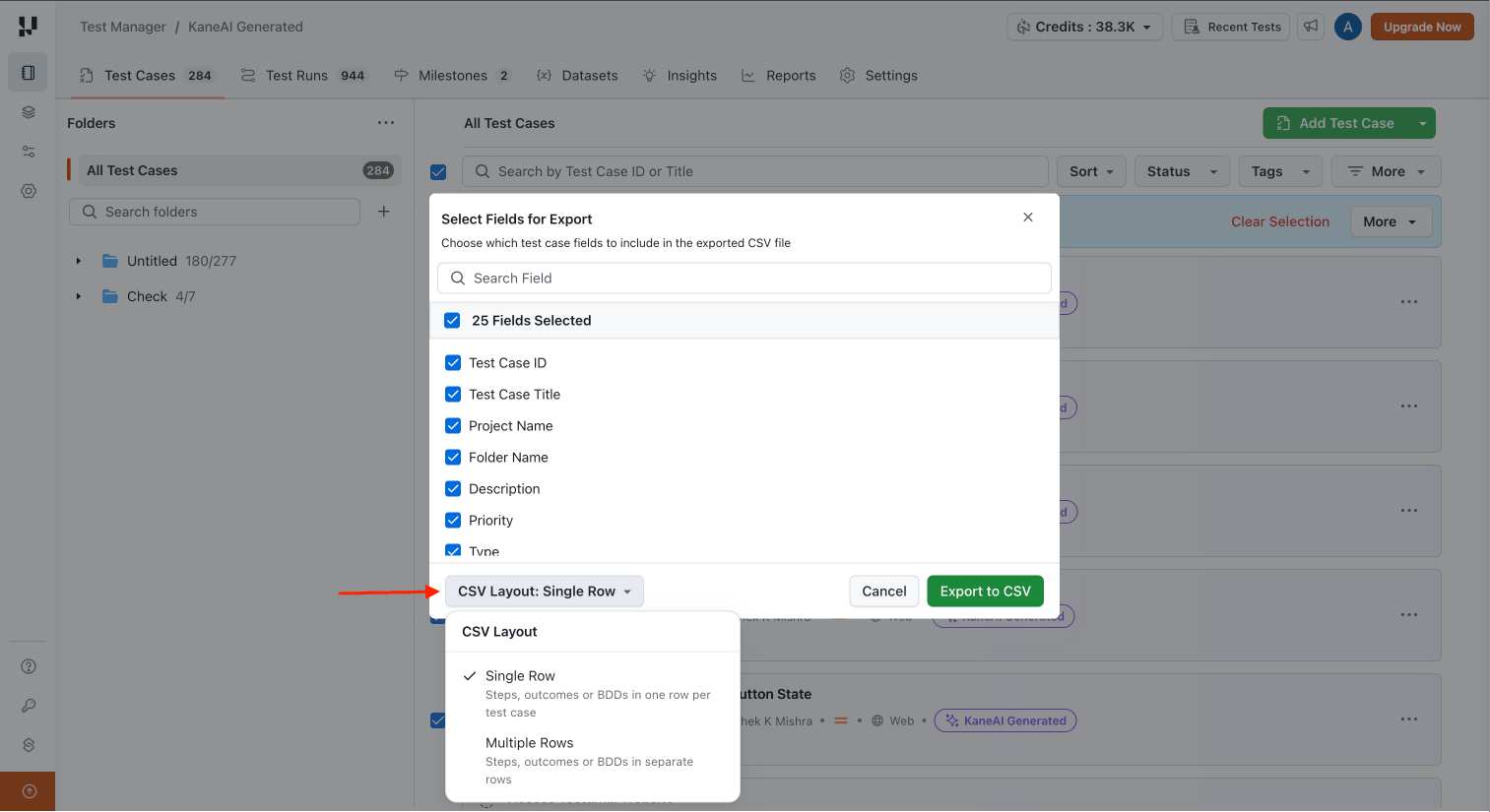Click the Search Field input box
The image size is (1490, 812).
tap(745, 279)
